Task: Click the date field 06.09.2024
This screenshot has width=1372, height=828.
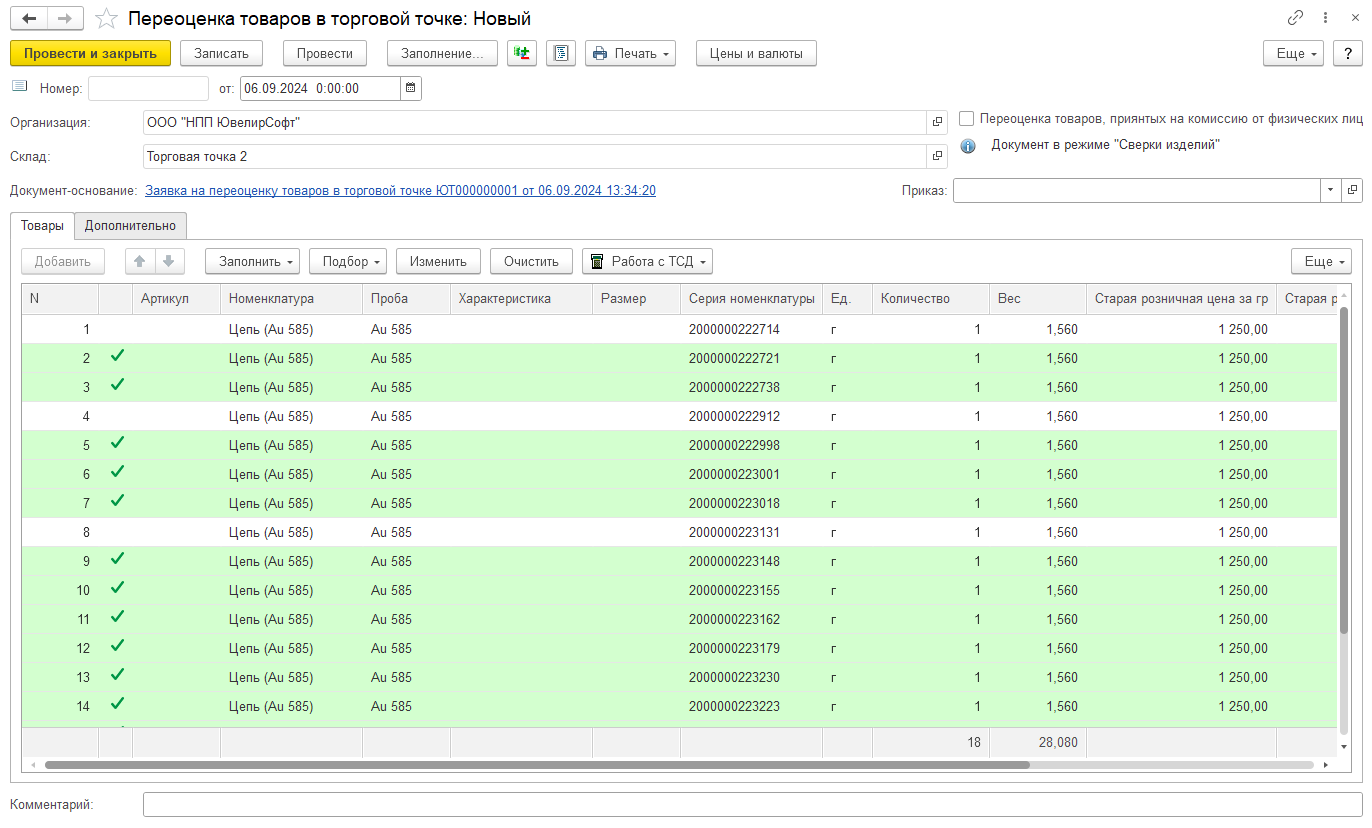Action: (x=320, y=88)
